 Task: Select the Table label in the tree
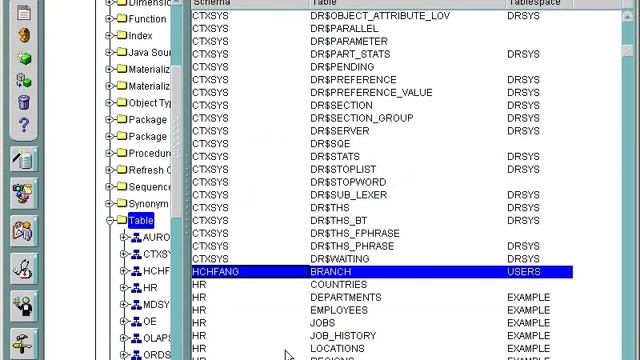click(141, 220)
